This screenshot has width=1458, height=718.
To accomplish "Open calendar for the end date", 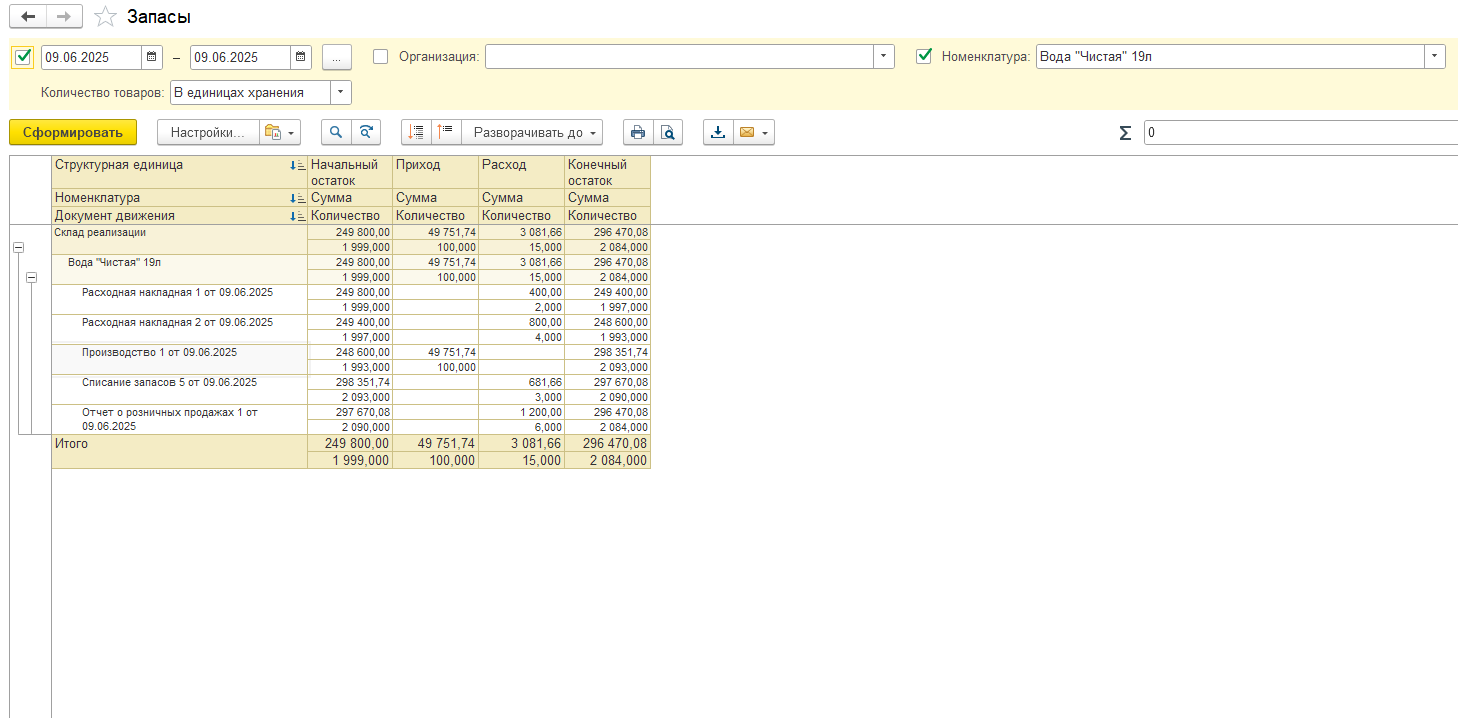I will point(301,57).
